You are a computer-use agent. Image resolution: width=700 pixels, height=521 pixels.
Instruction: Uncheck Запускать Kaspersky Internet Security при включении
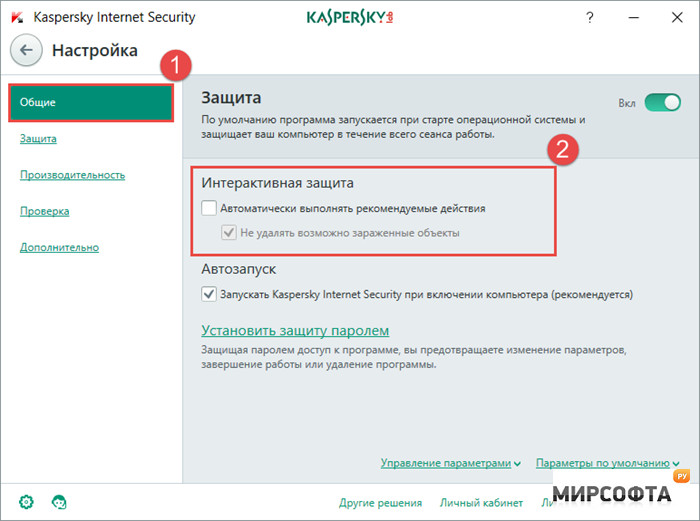point(208,294)
